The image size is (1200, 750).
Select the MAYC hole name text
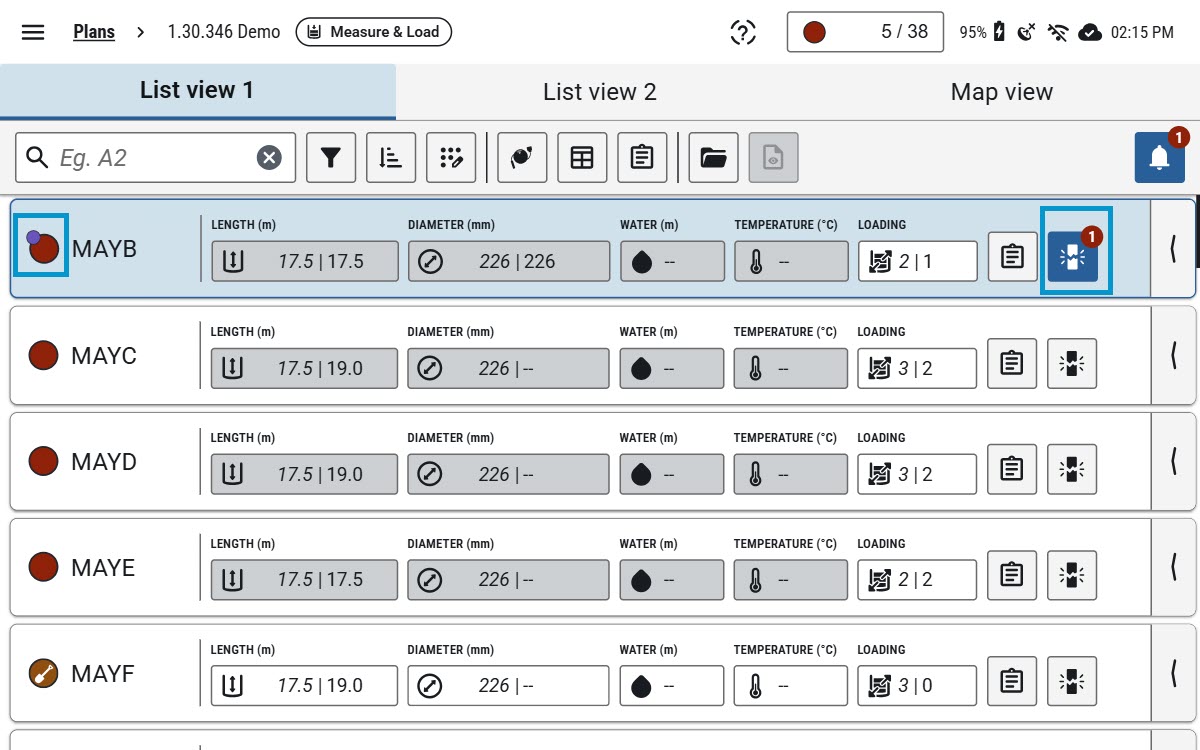point(104,356)
